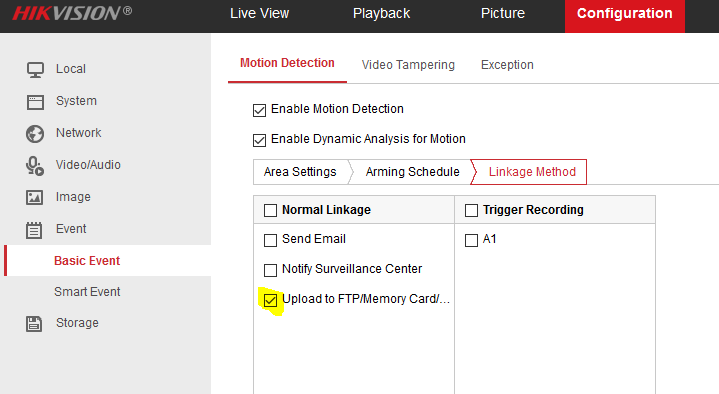Open Image settings via picture icon
Screen dimensions: 719x394
pos(35,198)
